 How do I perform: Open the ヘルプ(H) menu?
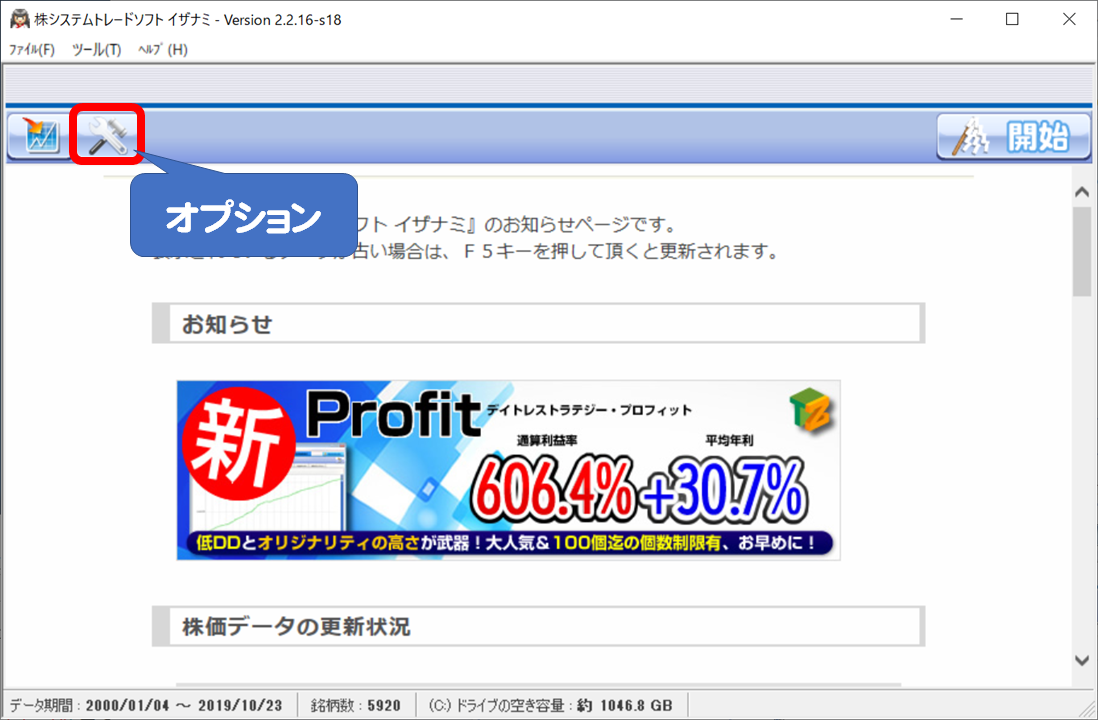pyautogui.click(x=162, y=50)
